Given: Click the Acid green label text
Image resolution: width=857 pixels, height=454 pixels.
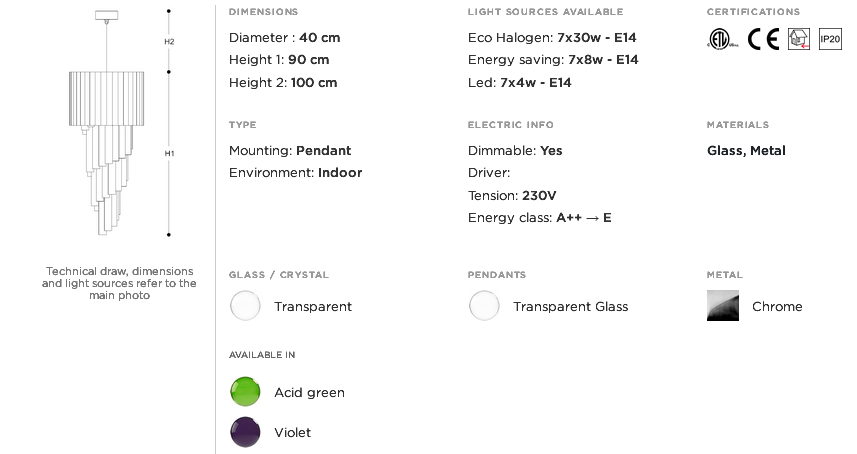Looking at the screenshot, I should pyautogui.click(x=309, y=392).
